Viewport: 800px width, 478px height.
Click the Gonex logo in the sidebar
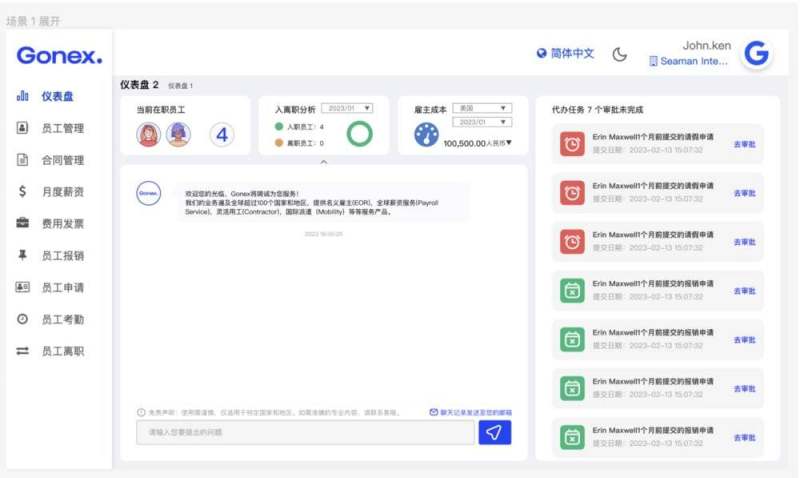(59, 56)
